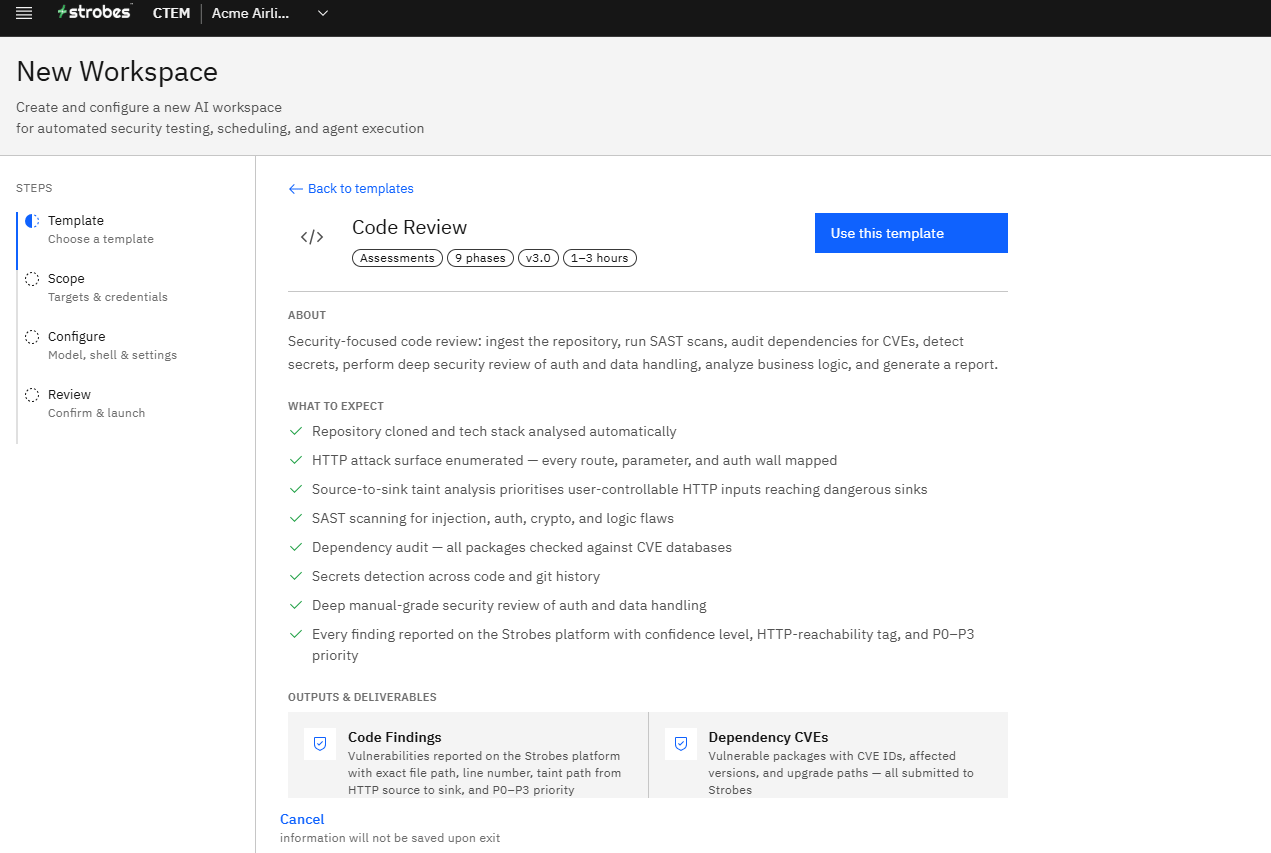Click checkmark next to Every finding reported item
Image resolution: width=1271 pixels, height=853 pixels.
coord(295,634)
